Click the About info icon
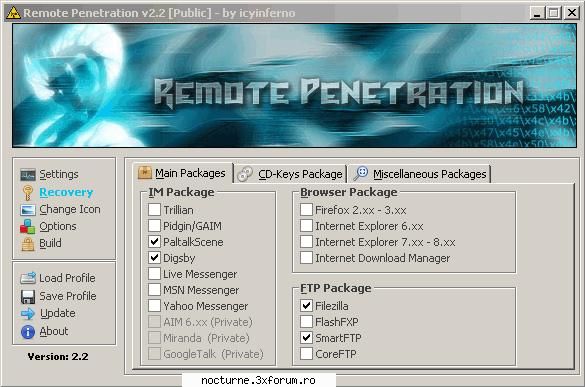 pos(28,331)
